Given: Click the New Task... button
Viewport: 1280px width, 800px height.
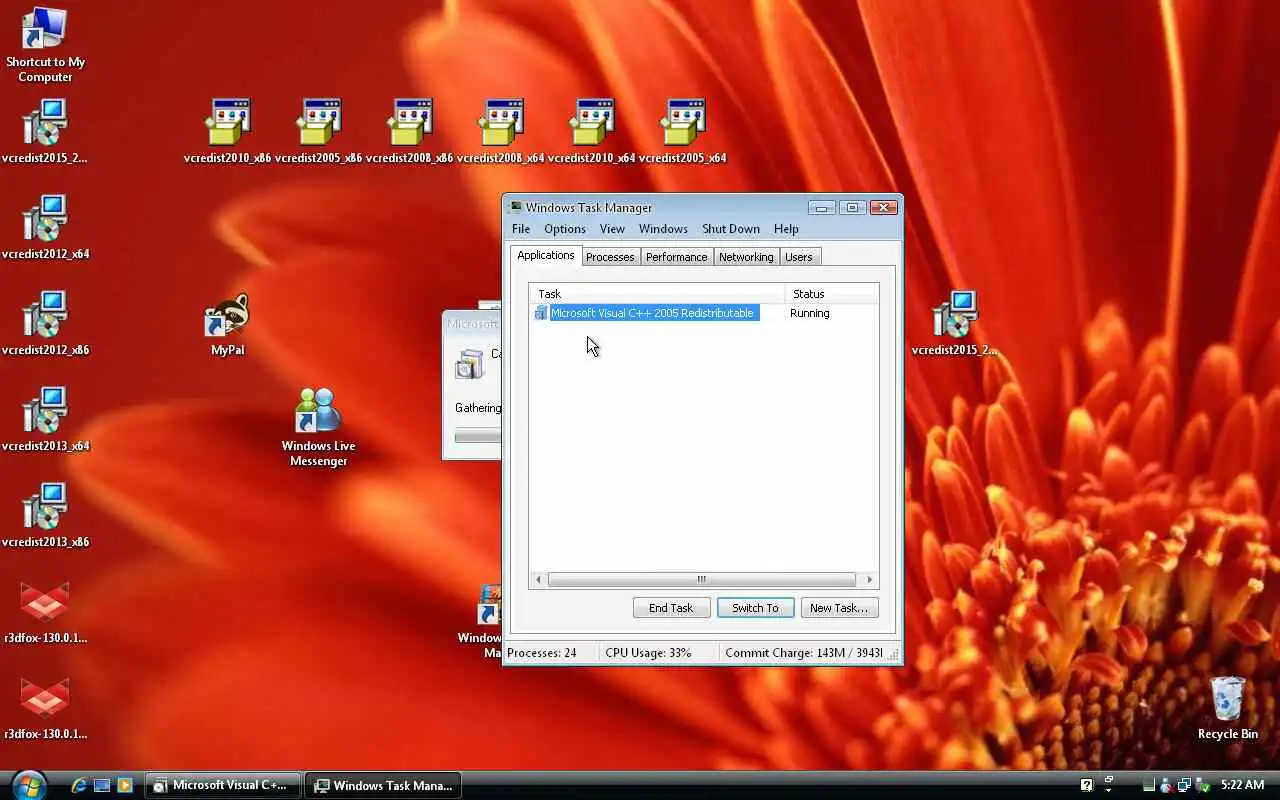Looking at the screenshot, I should tap(839, 608).
